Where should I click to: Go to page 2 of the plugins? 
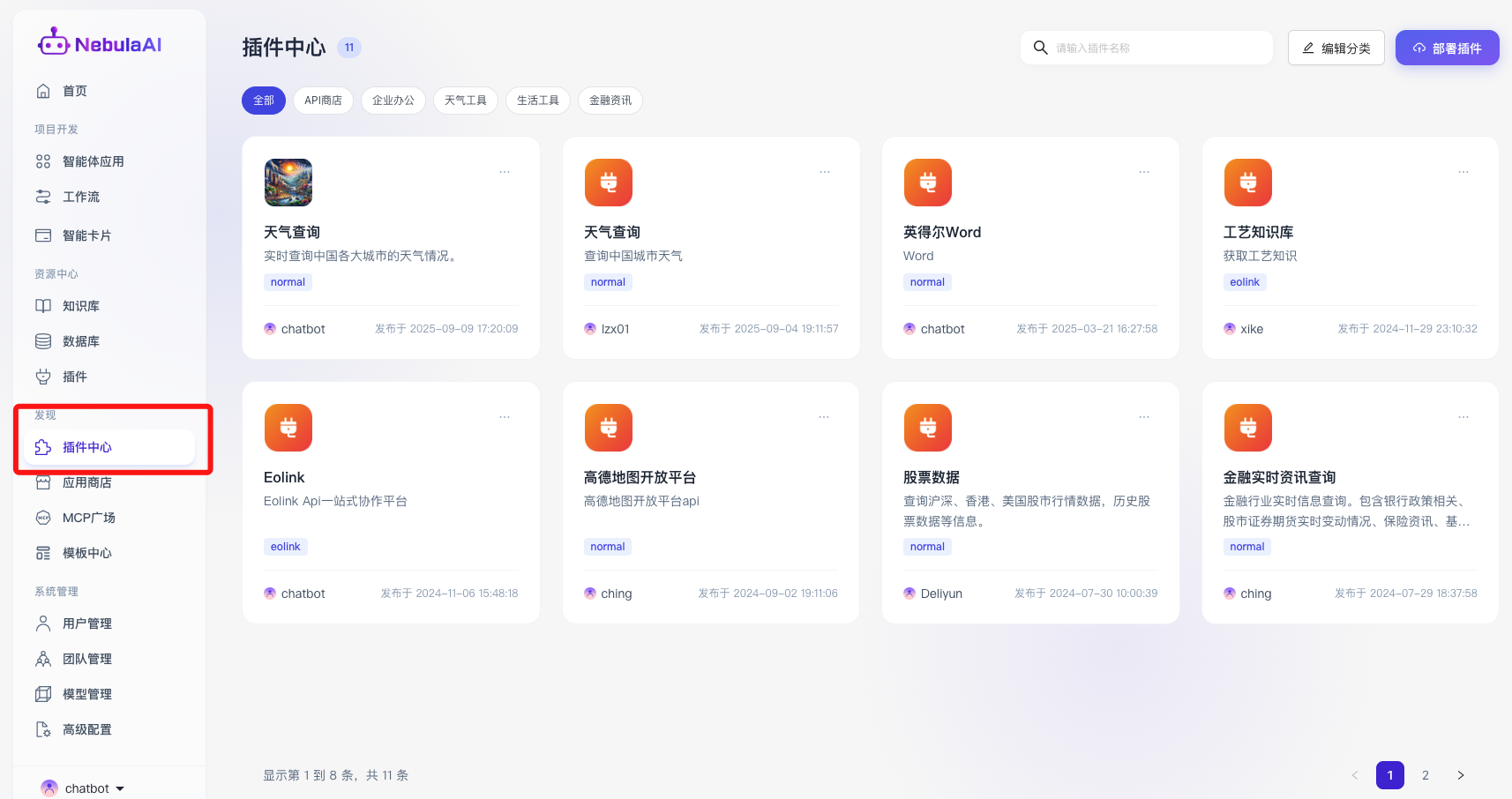pos(1425,775)
